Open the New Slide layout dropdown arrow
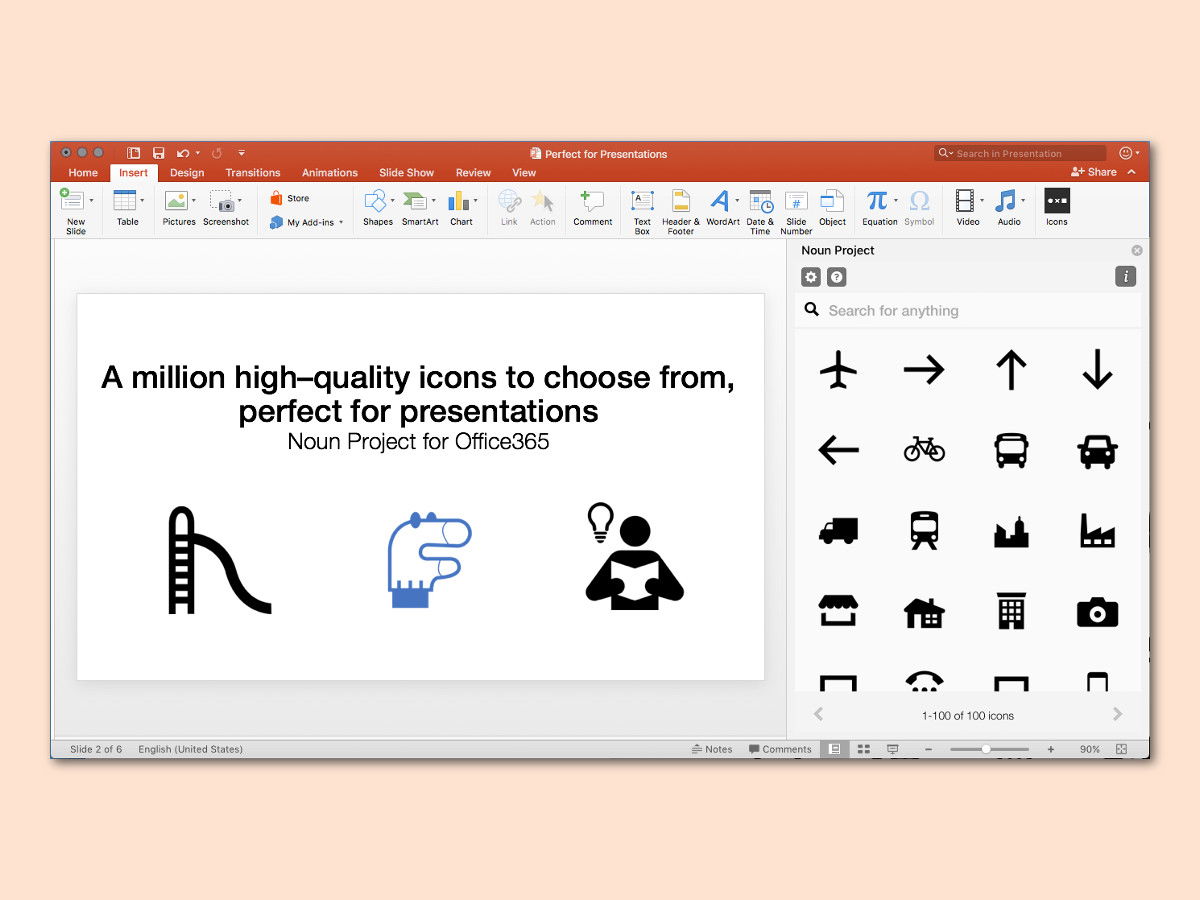The width and height of the screenshot is (1200, 900). [92, 200]
